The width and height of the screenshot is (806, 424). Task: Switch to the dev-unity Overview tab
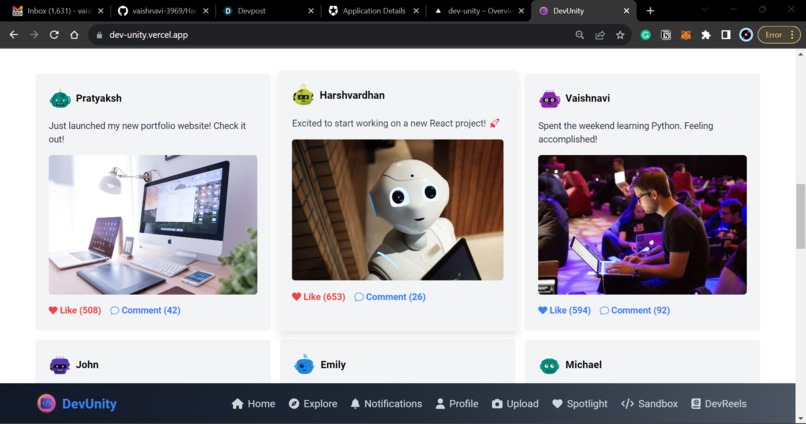pyautogui.click(x=478, y=11)
